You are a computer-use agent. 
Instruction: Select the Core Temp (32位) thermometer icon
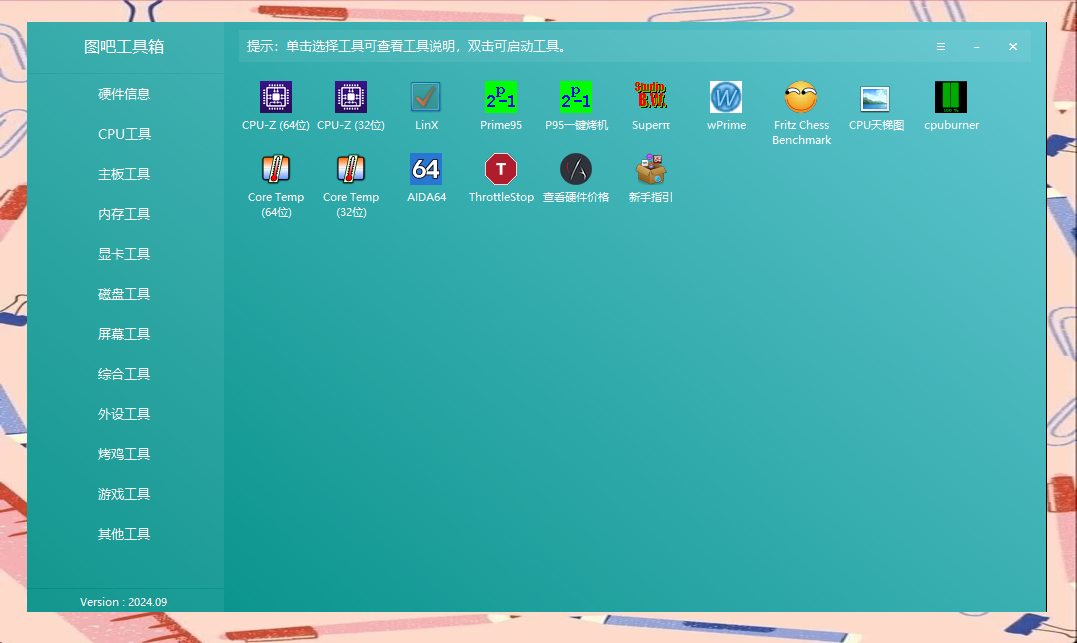click(351, 169)
